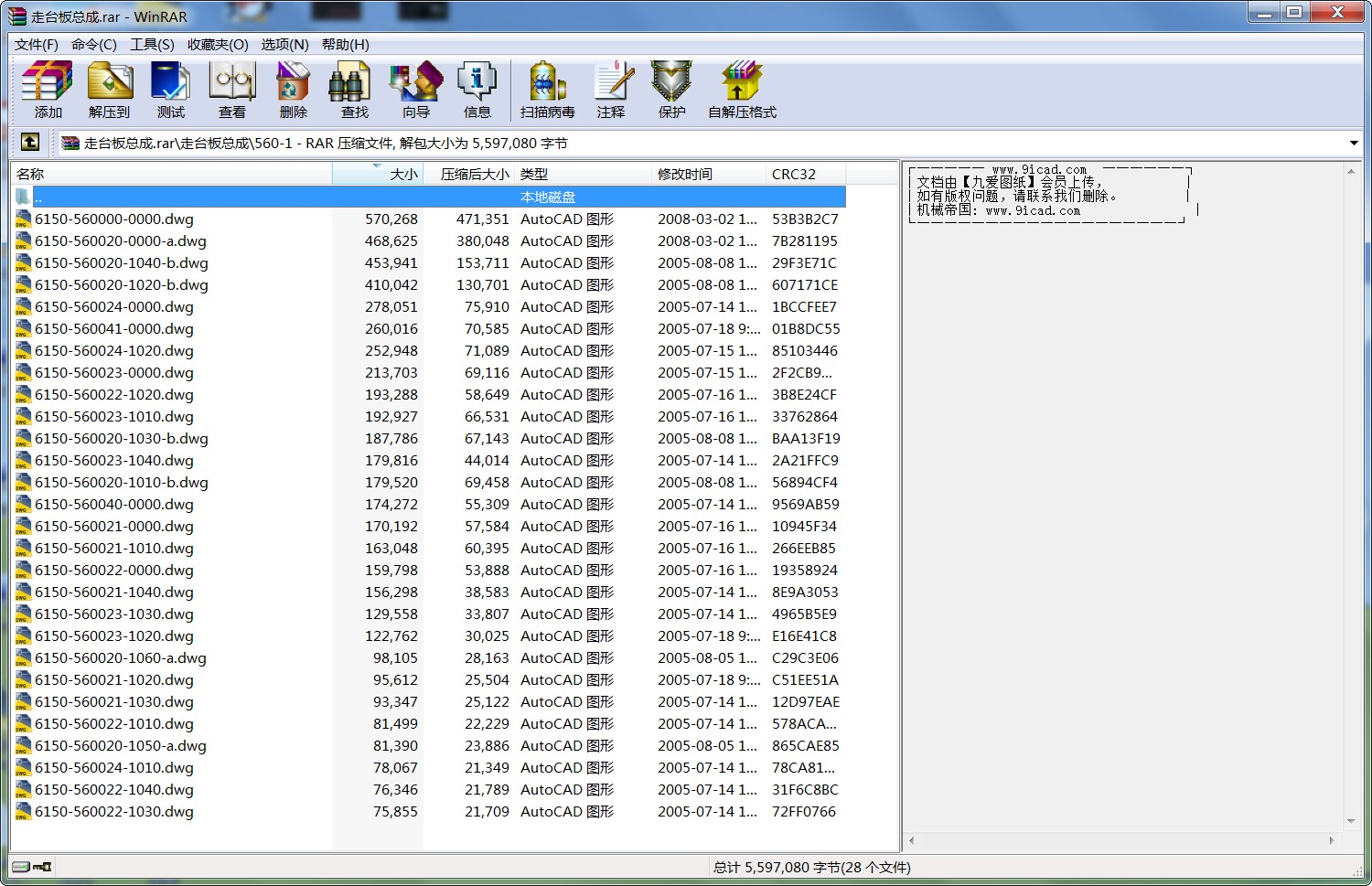Viewport: 1372px width, 886px height.
Task: Open the Tools (工具) menu
Action: [152, 44]
